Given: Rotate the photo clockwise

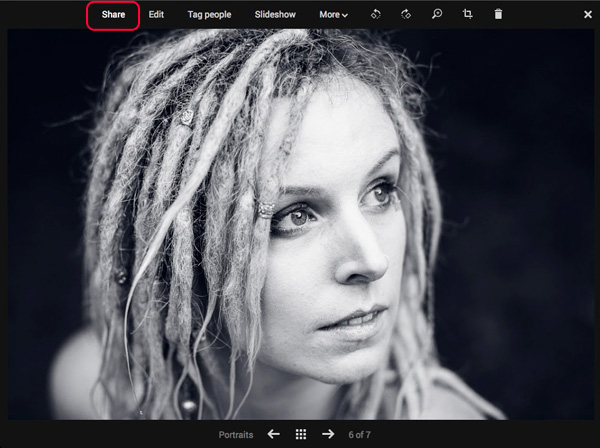Looking at the screenshot, I should point(406,15).
